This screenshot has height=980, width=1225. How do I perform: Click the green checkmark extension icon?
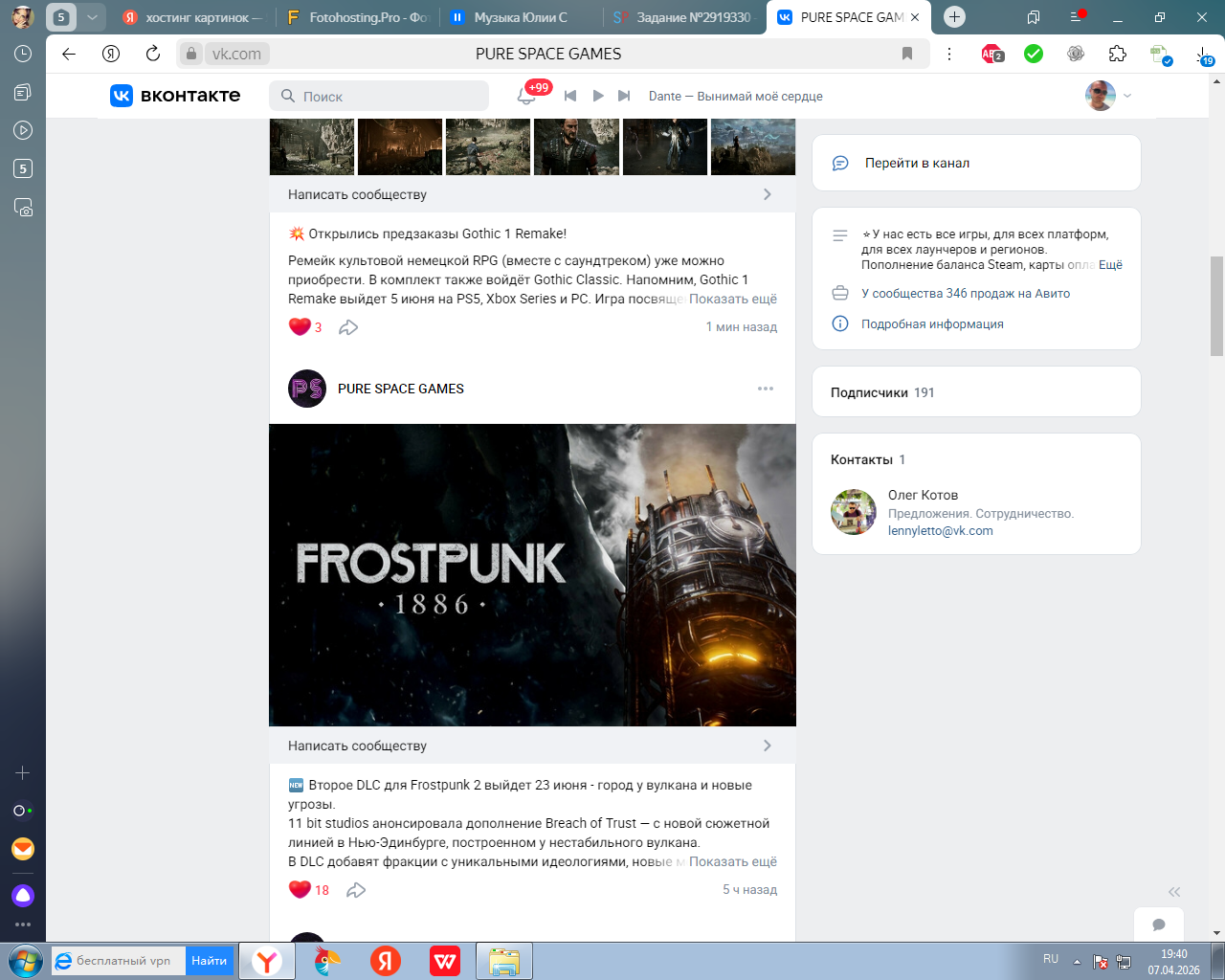tap(1034, 54)
